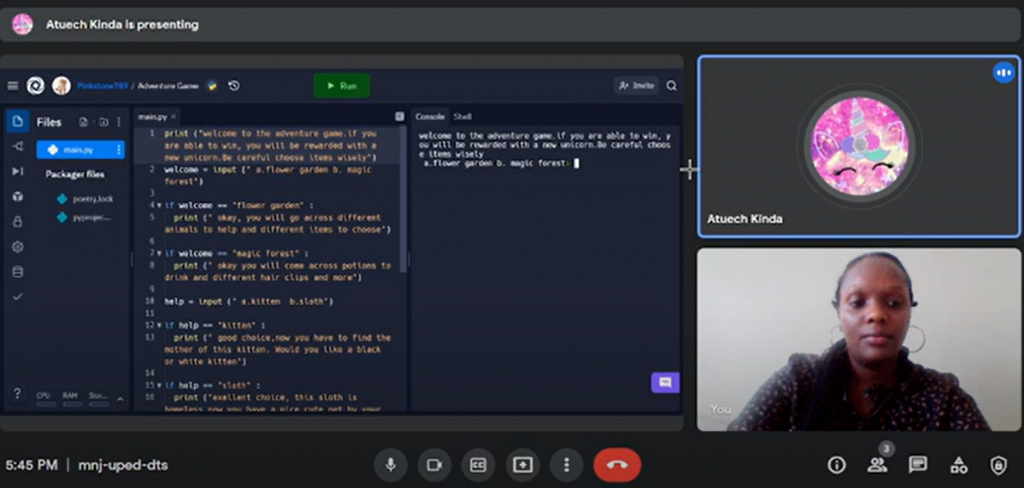Click the RAM usage meter

pyautogui.click(x=71, y=399)
